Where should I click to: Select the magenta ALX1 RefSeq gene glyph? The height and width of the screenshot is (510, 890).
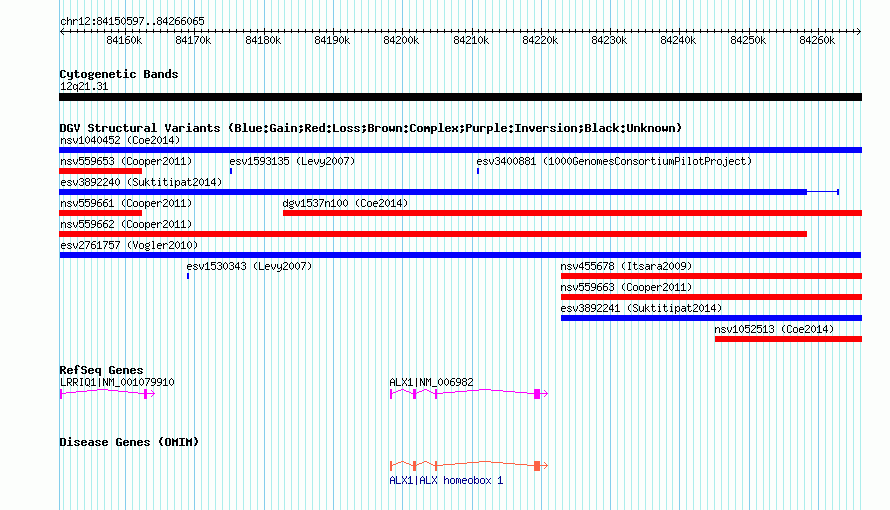pyautogui.click(x=469, y=393)
